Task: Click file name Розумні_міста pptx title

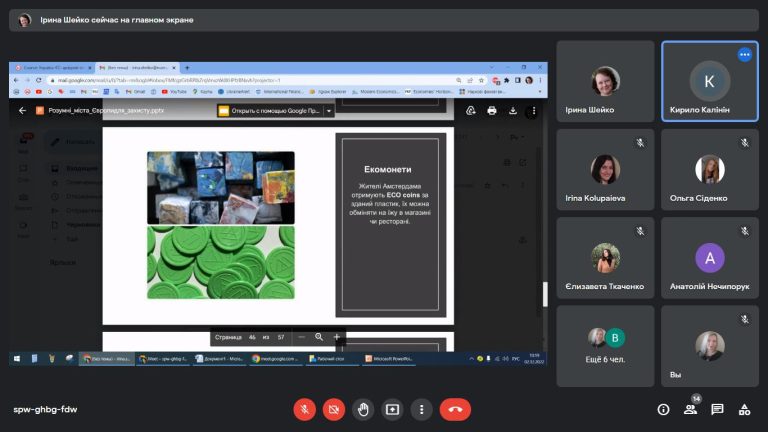Action: [106, 111]
